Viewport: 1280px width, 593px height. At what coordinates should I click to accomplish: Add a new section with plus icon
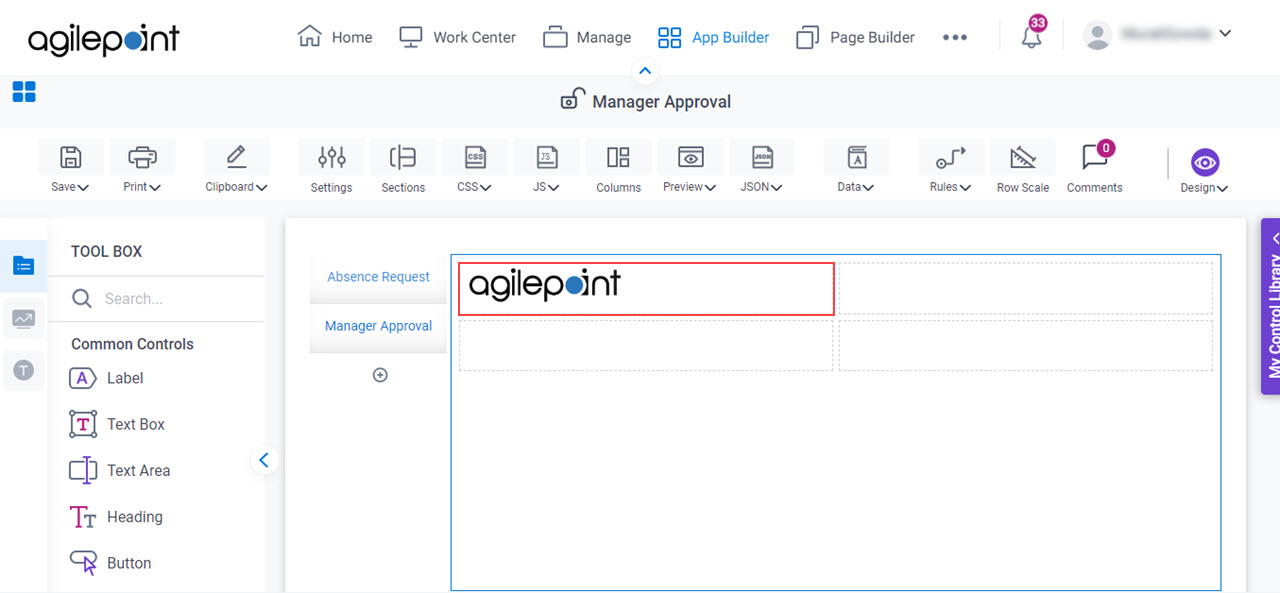click(380, 375)
